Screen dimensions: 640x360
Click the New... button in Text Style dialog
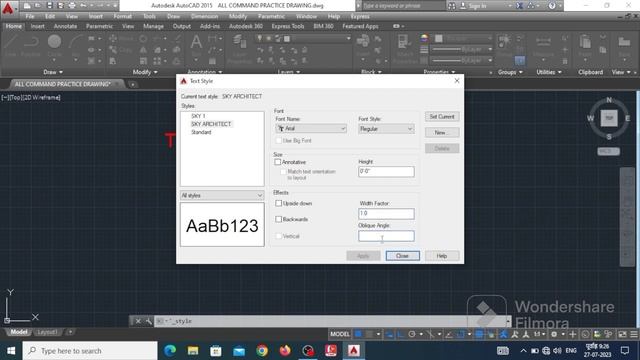pyautogui.click(x=442, y=133)
